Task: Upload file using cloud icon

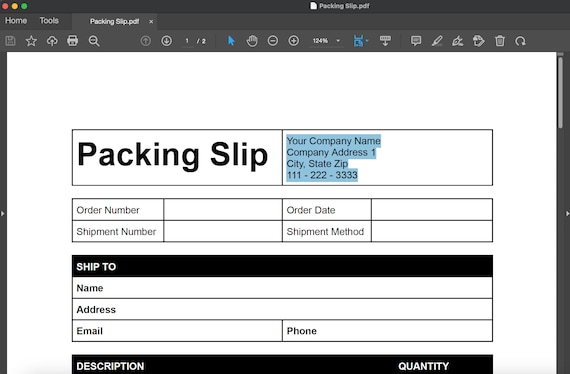Action: coord(52,41)
